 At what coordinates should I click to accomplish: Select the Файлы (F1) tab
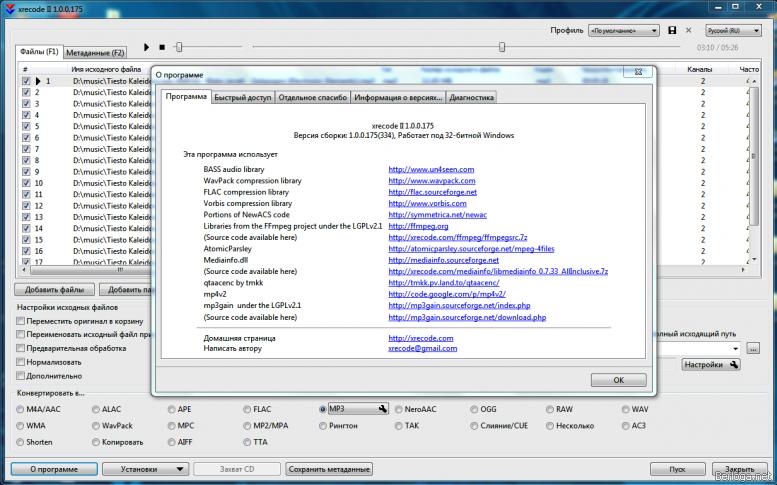pyautogui.click(x=39, y=51)
